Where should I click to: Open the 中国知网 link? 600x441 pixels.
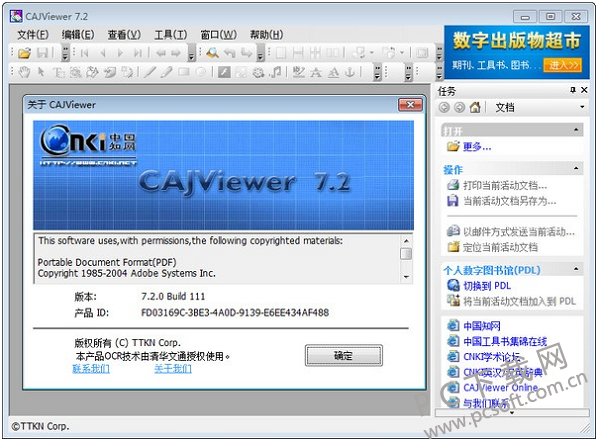pyautogui.click(x=482, y=326)
